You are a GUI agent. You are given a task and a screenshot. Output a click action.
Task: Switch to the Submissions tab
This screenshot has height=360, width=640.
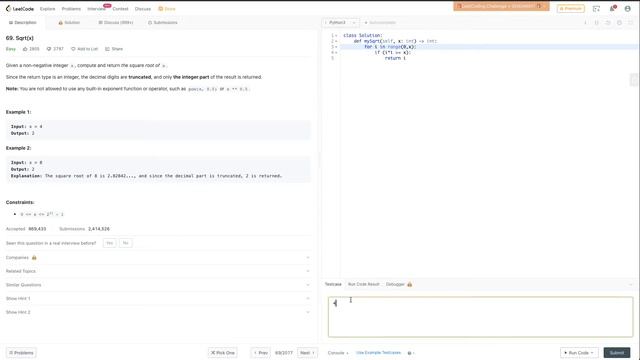pyautogui.click(x=163, y=22)
